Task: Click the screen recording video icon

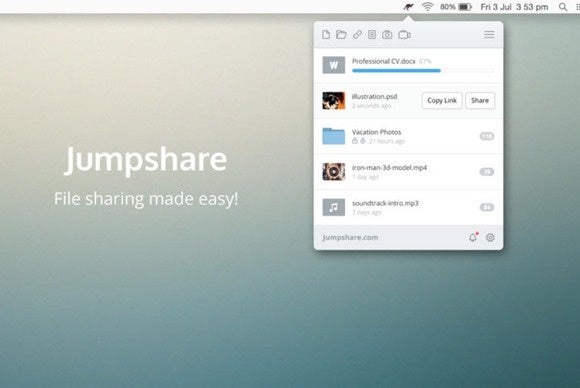Action: click(404, 34)
